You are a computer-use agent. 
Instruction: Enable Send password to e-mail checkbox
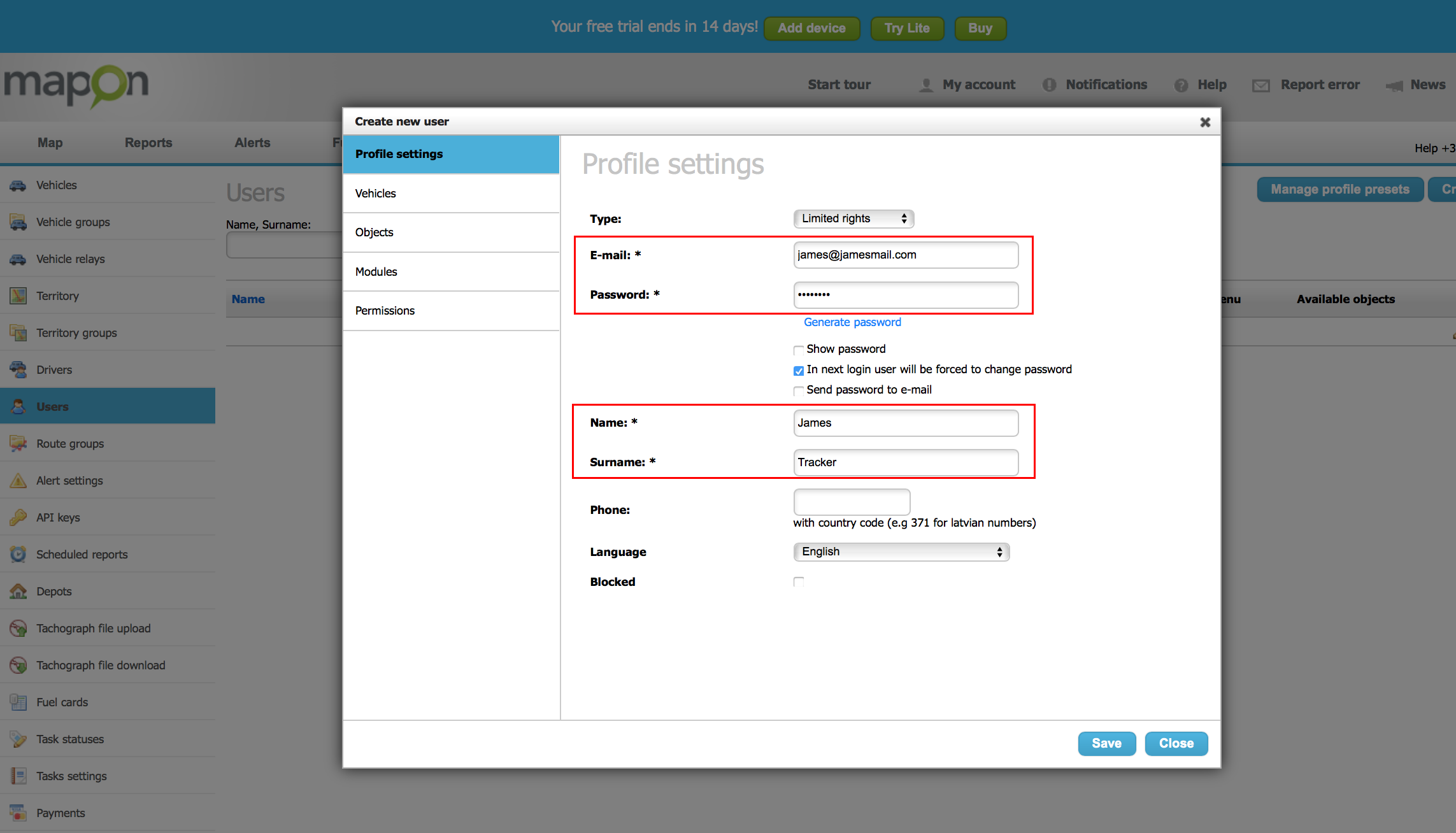click(x=798, y=390)
